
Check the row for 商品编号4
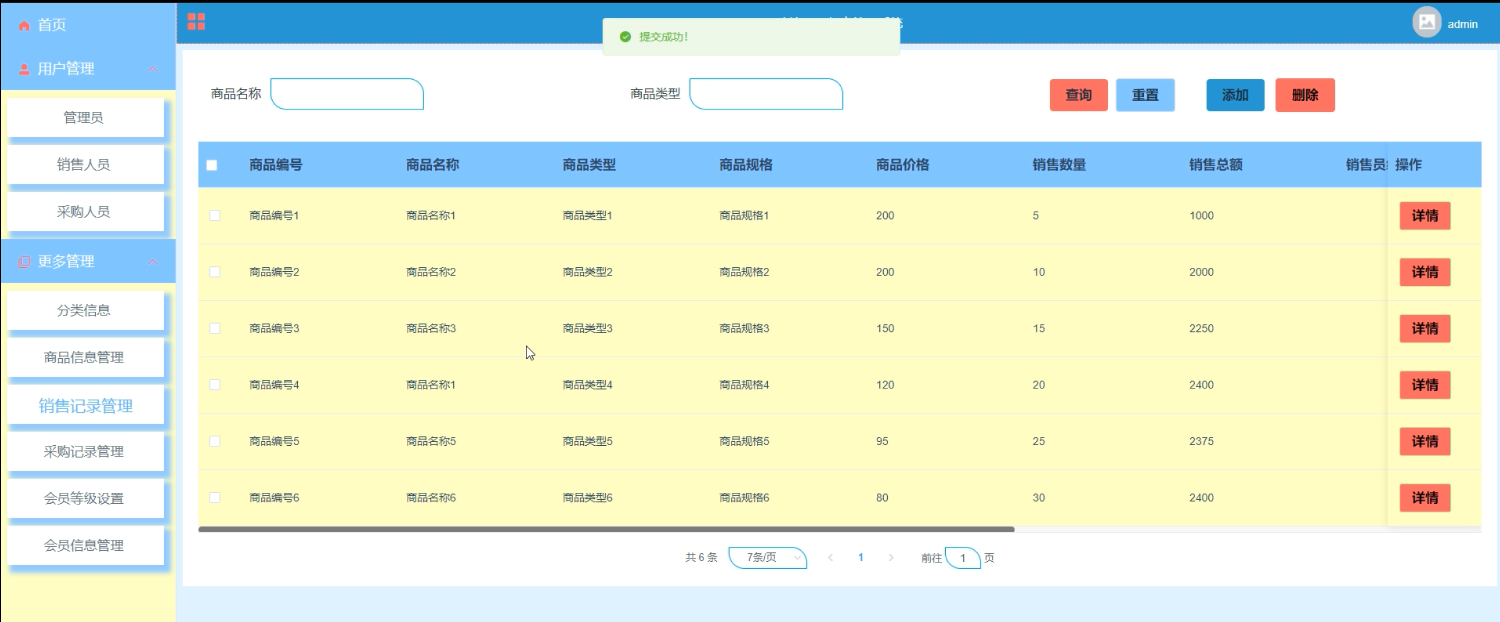pyautogui.click(x=214, y=385)
